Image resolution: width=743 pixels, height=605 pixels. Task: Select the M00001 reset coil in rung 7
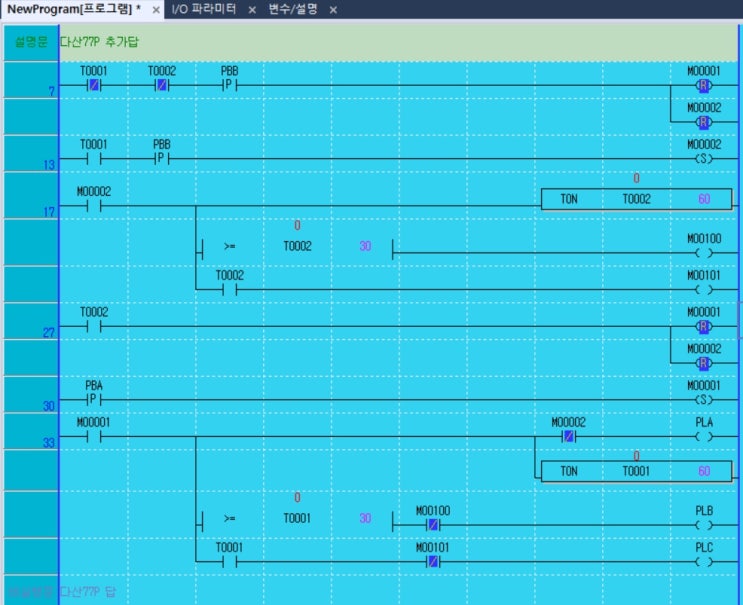[704, 86]
